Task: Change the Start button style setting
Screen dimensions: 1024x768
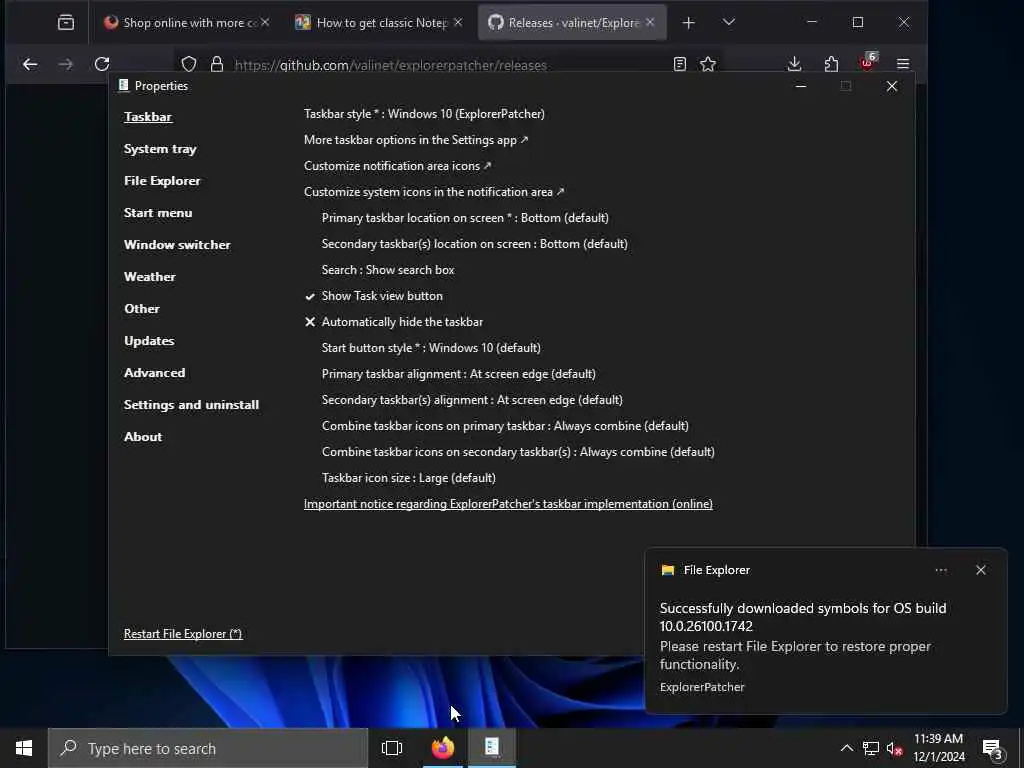Action: (431, 348)
